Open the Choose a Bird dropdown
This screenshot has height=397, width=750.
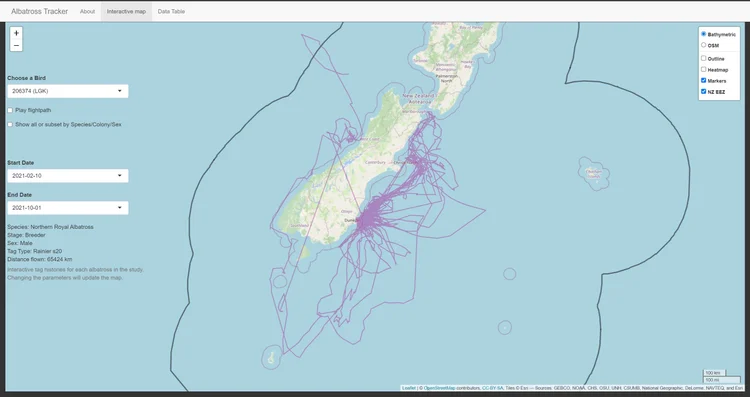tap(68, 91)
